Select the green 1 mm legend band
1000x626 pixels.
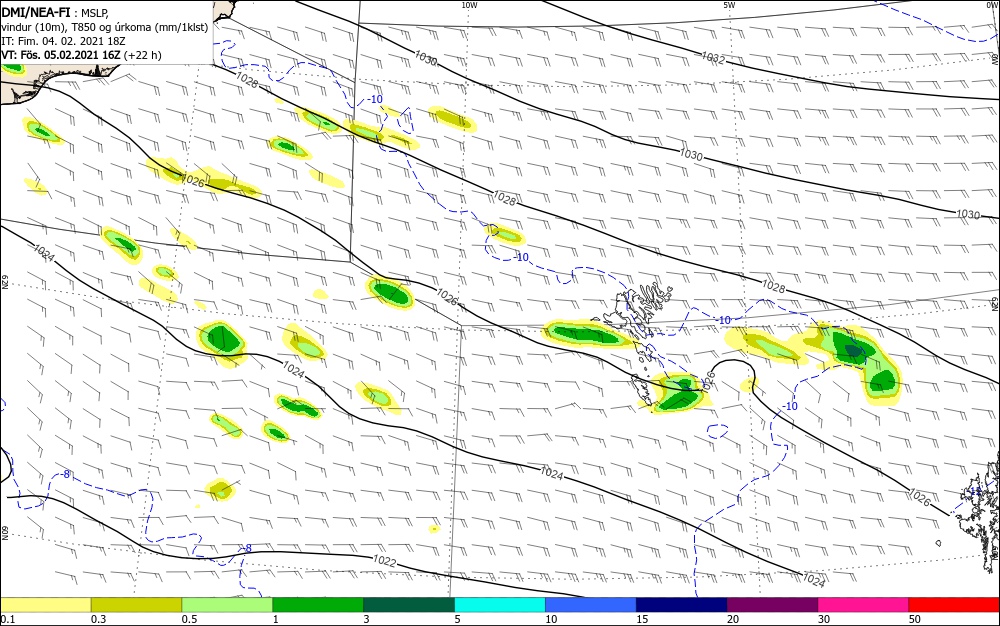(318, 605)
